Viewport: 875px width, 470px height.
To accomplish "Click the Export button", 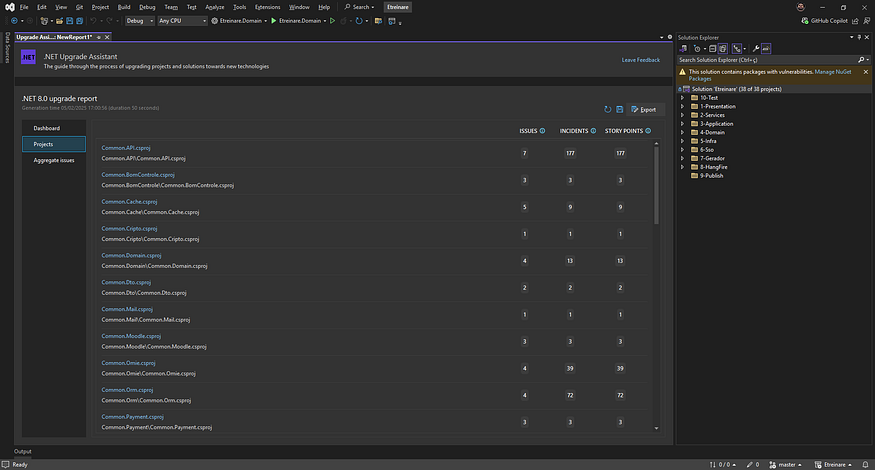I will tap(644, 109).
